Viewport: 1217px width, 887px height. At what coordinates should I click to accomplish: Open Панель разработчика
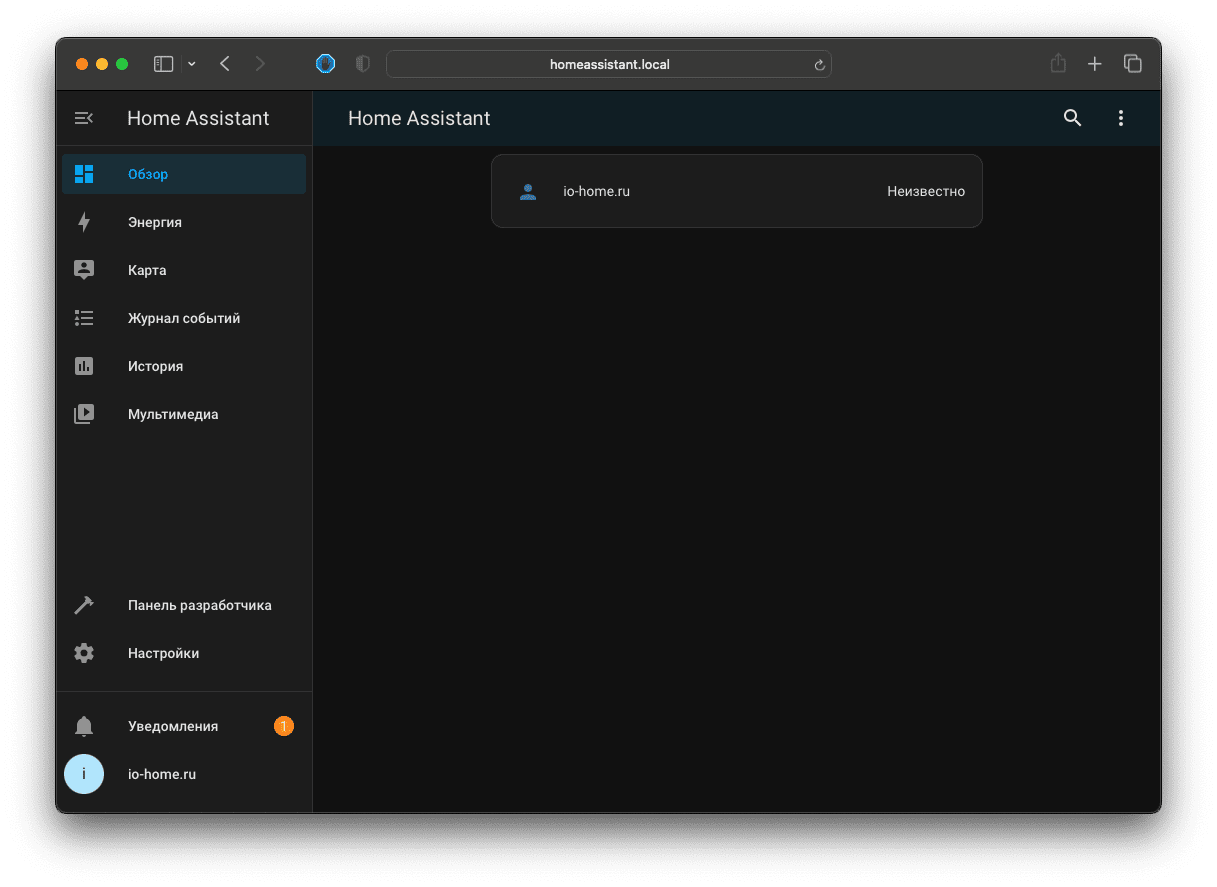coord(184,605)
